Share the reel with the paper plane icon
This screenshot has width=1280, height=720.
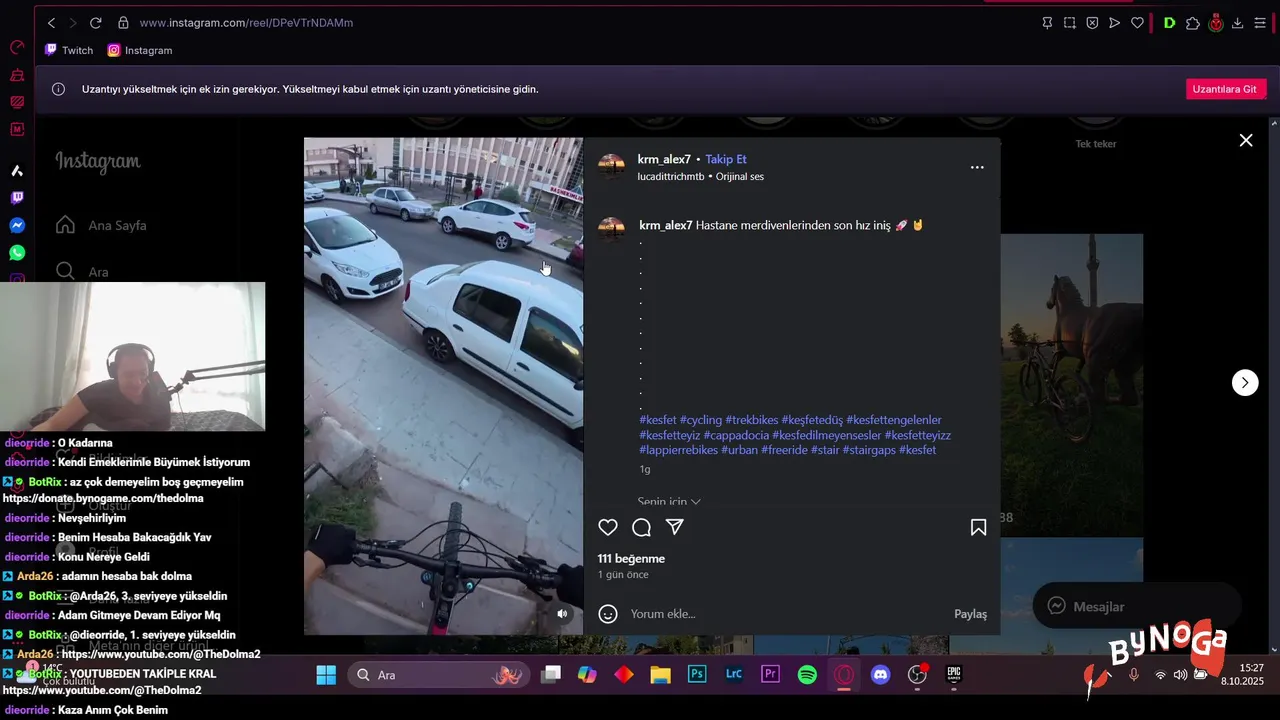675,527
